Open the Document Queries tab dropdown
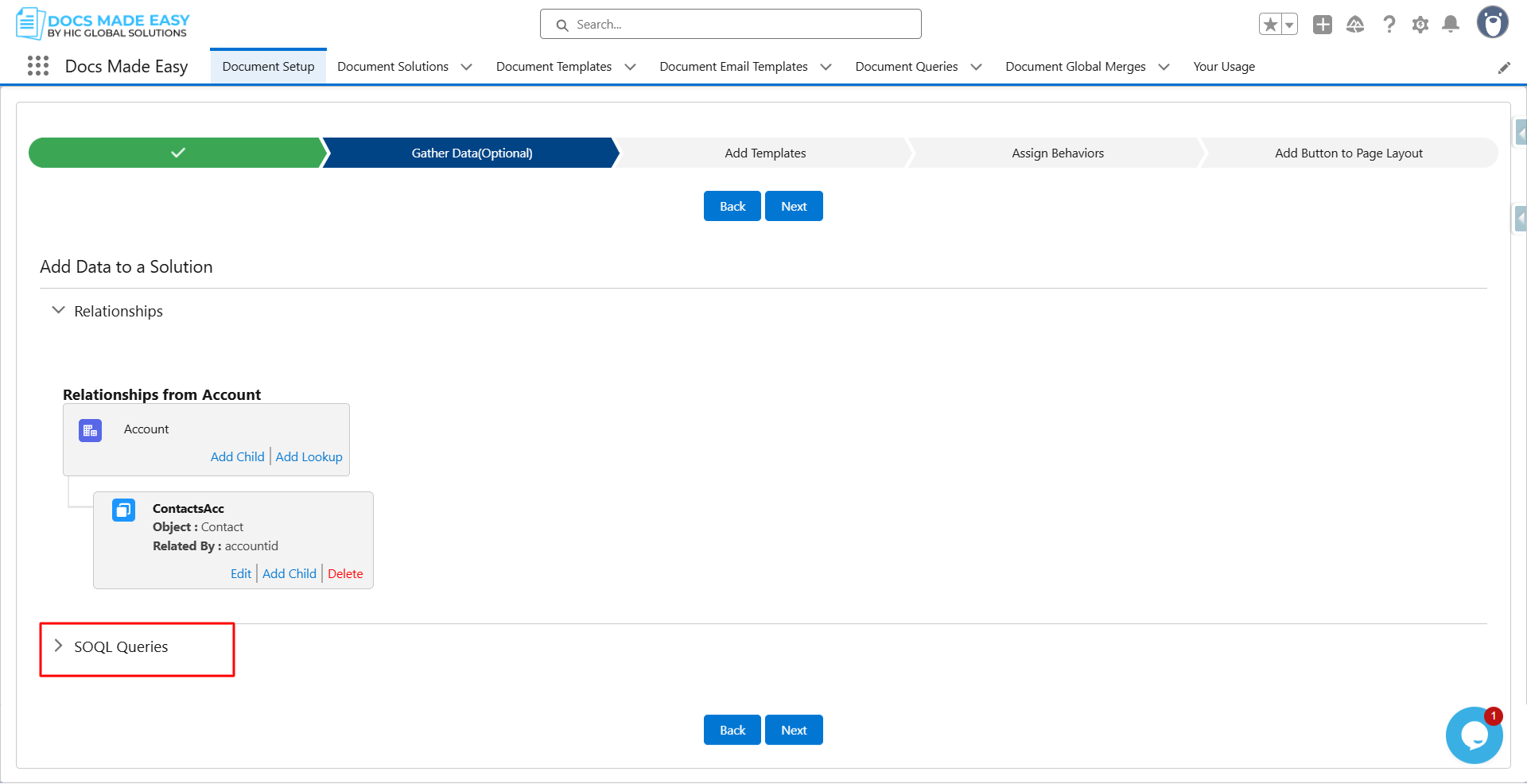Image resolution: width=1527 pixels, height=784 pixels. [976, 67]
